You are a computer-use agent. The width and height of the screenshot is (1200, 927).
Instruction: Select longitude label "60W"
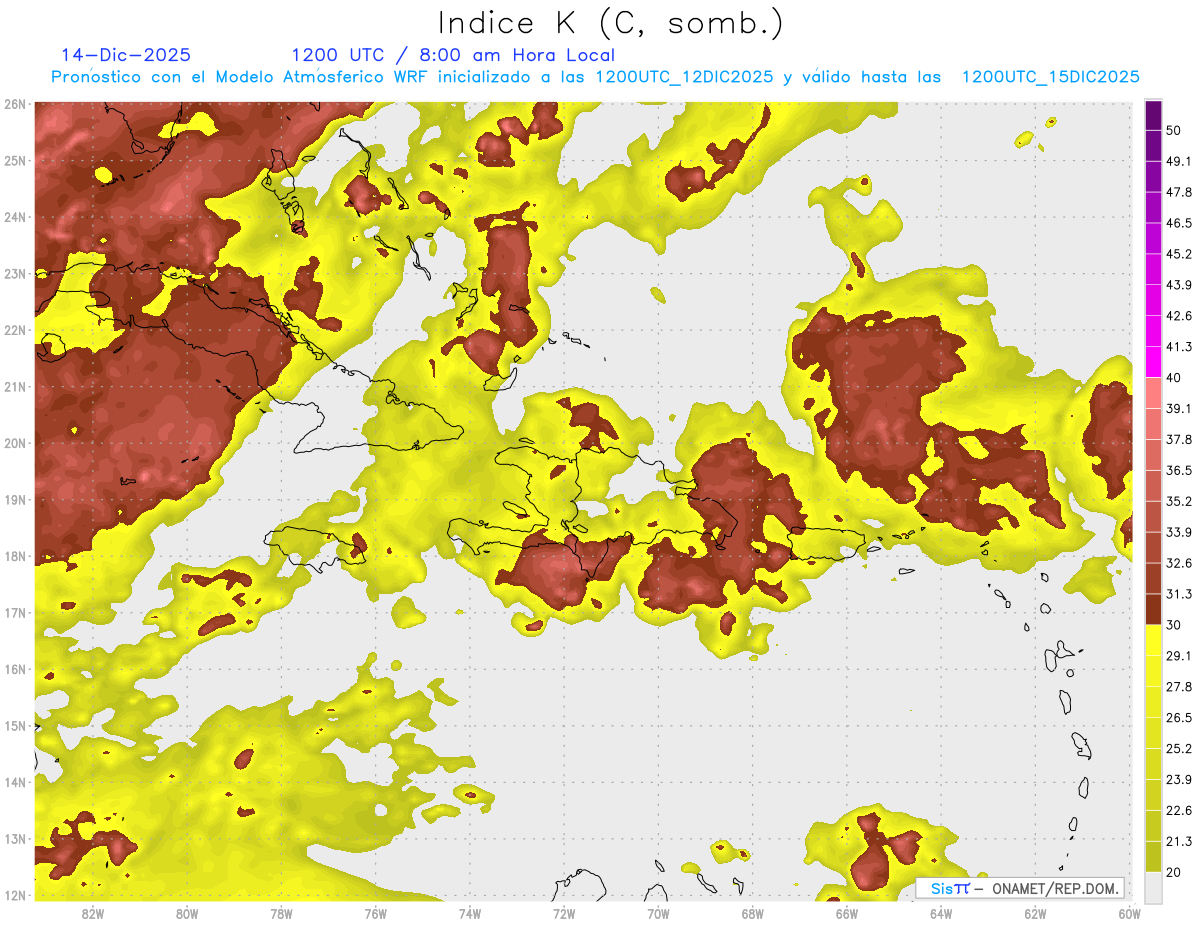1129,913
